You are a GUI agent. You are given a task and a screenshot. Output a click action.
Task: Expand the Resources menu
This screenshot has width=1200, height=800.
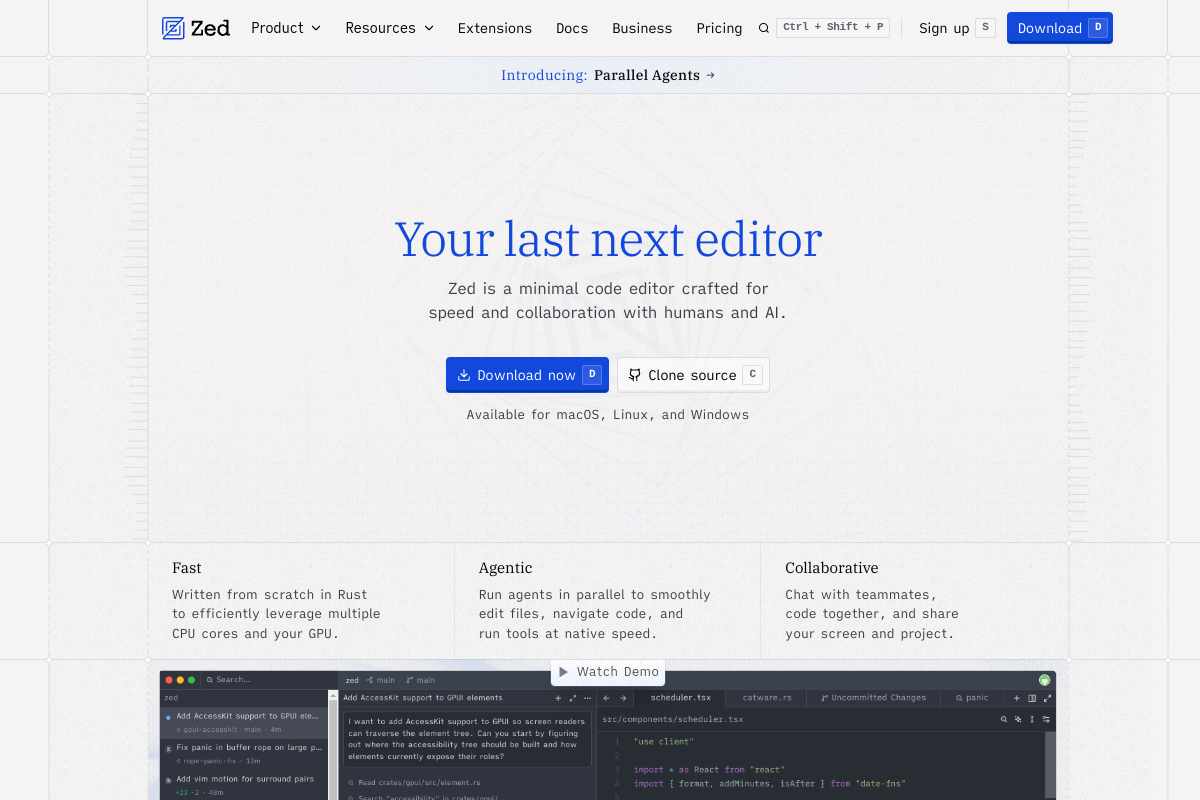[390, 28]
